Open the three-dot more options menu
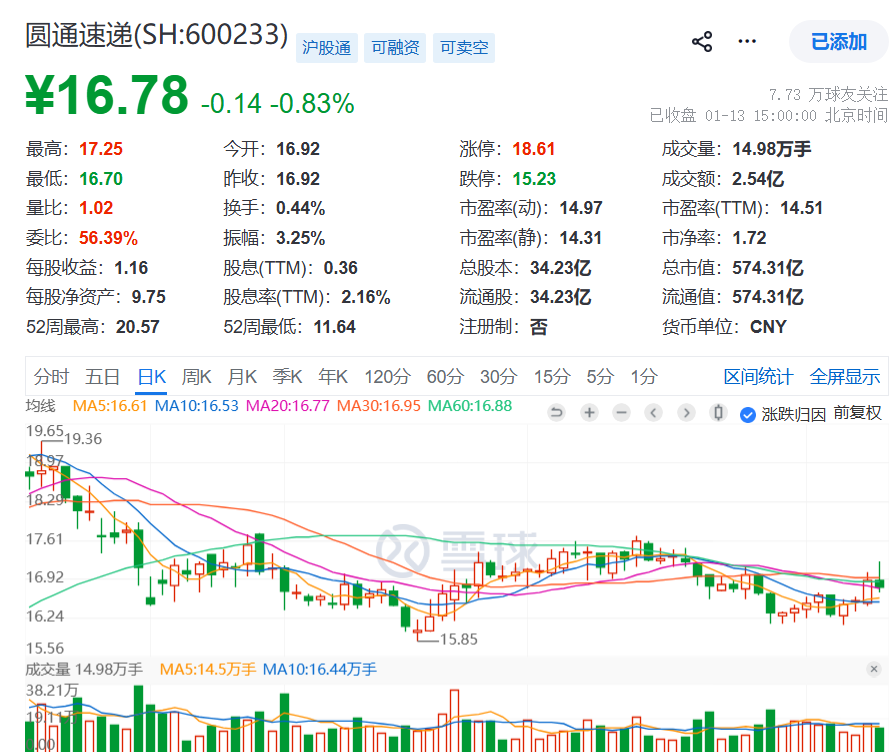893x752 pixels. pyautogui.click(x=747, y=42)
